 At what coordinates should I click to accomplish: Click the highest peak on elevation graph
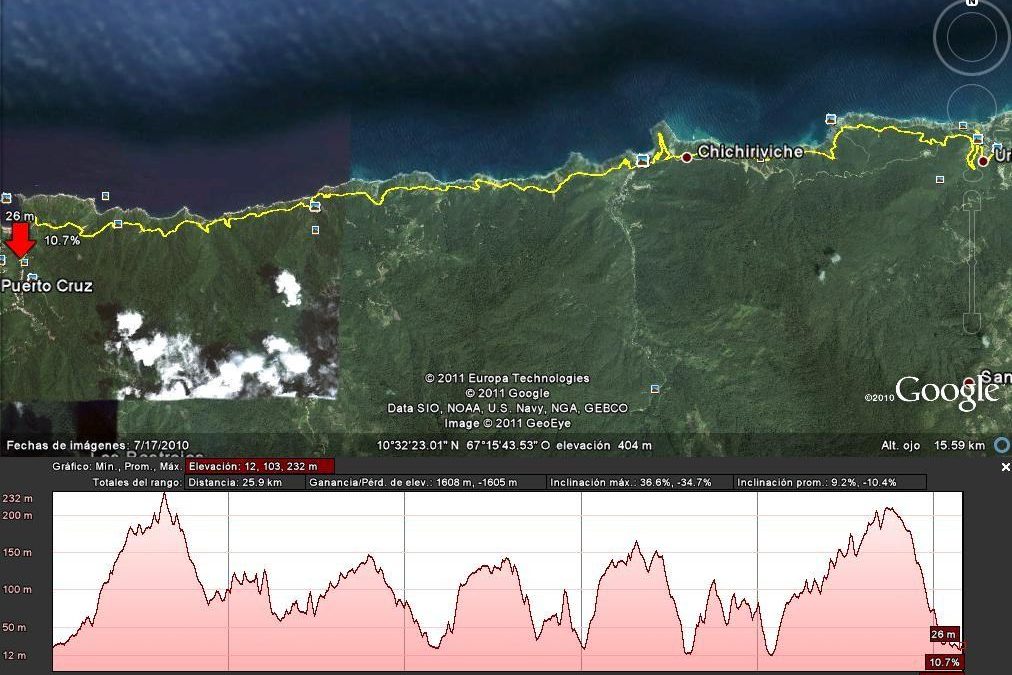[165, 496]
